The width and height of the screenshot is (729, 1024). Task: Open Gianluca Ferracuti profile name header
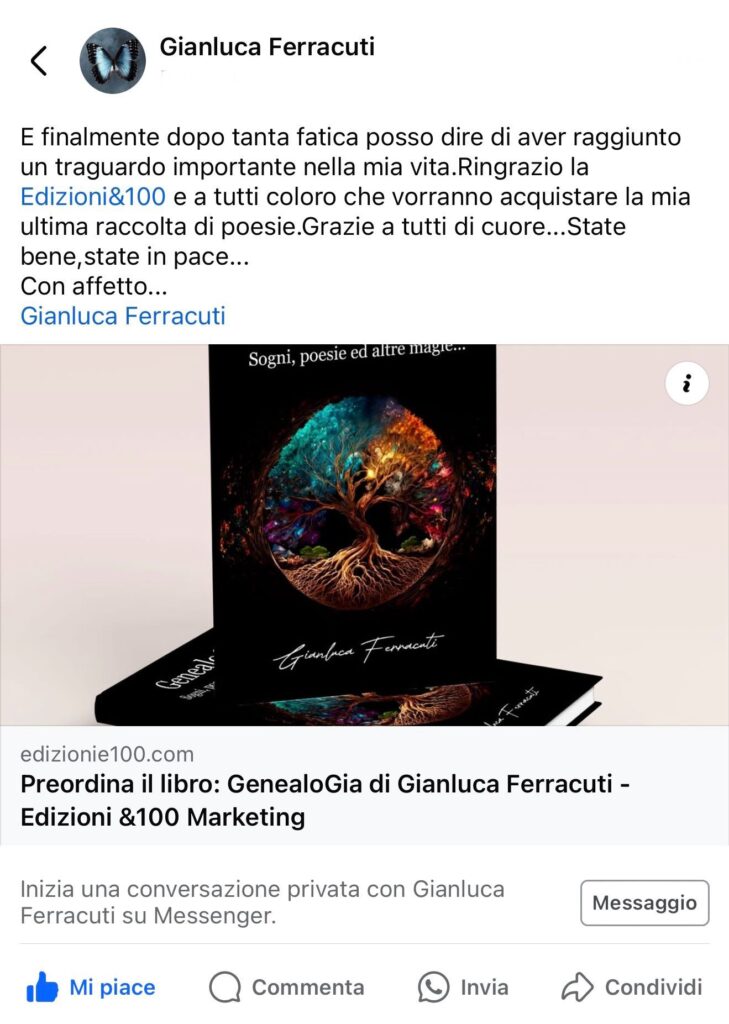pyautogui.click(x=267, y=47)
